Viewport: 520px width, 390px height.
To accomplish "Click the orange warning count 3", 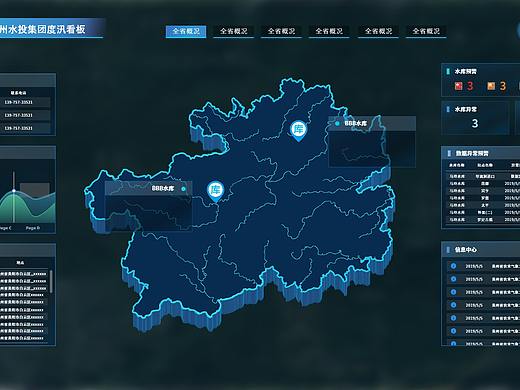I will [502, 86].
